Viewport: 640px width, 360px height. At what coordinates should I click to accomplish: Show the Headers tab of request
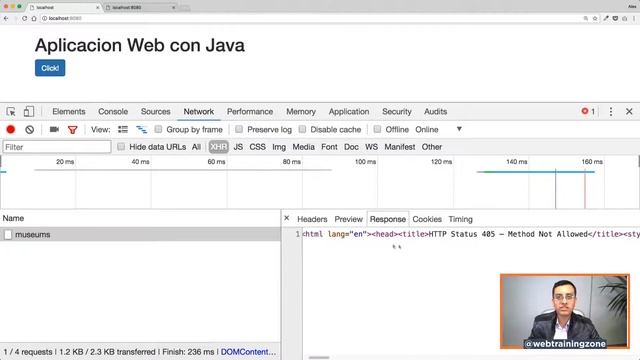point(312,219)
